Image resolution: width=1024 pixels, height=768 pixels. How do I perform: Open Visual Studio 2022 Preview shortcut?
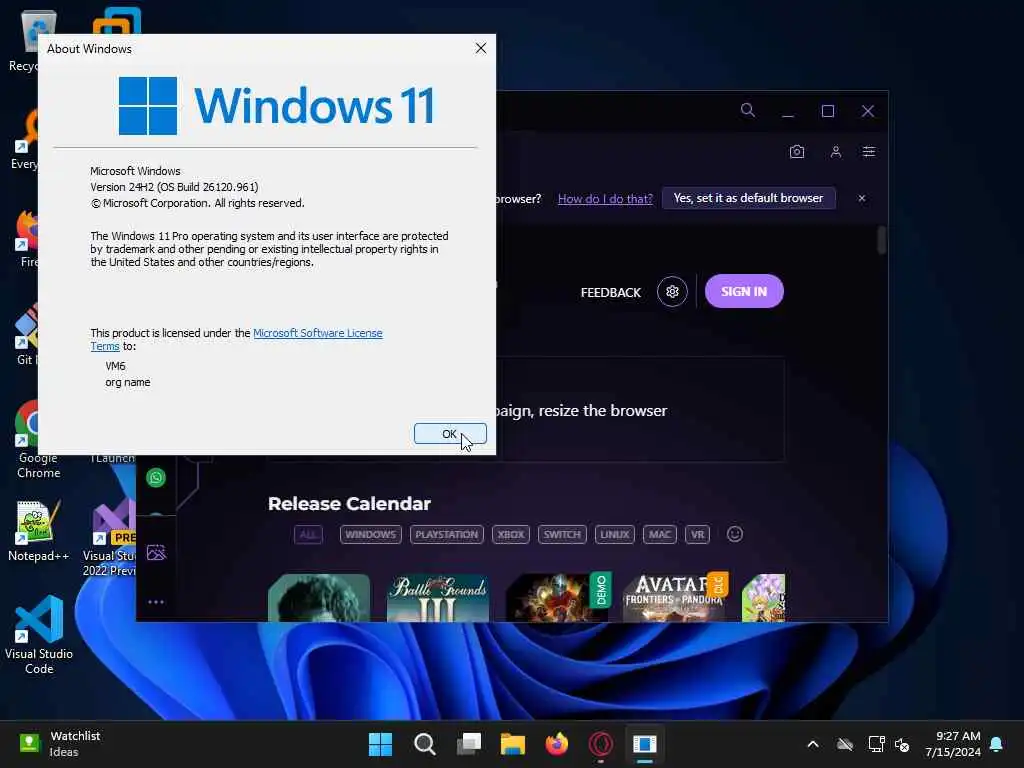coord(108,537)
